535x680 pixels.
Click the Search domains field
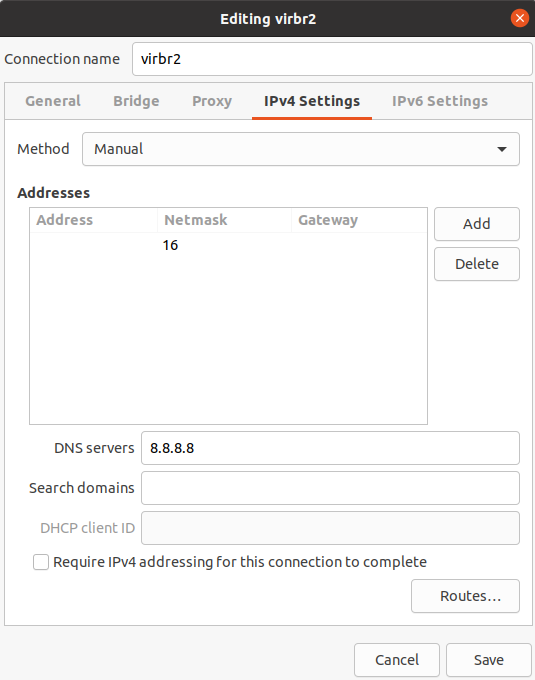(330, 488)
